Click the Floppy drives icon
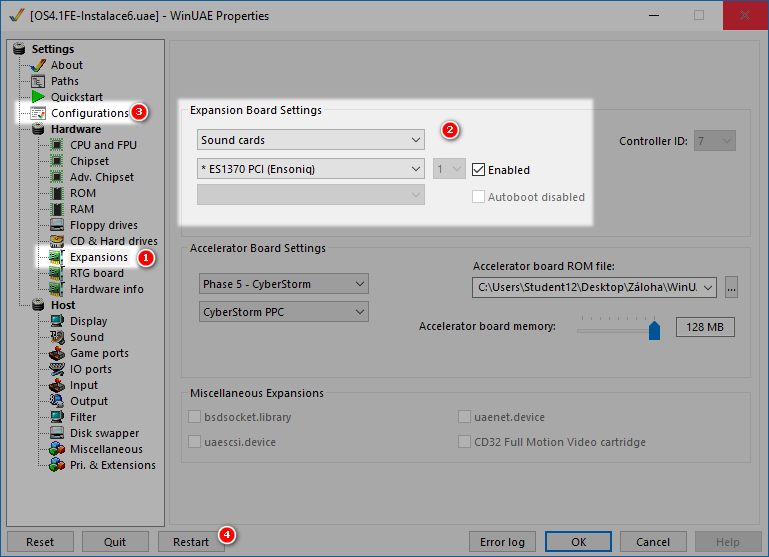This screenshot has width=769, height=557. (57, 225)
